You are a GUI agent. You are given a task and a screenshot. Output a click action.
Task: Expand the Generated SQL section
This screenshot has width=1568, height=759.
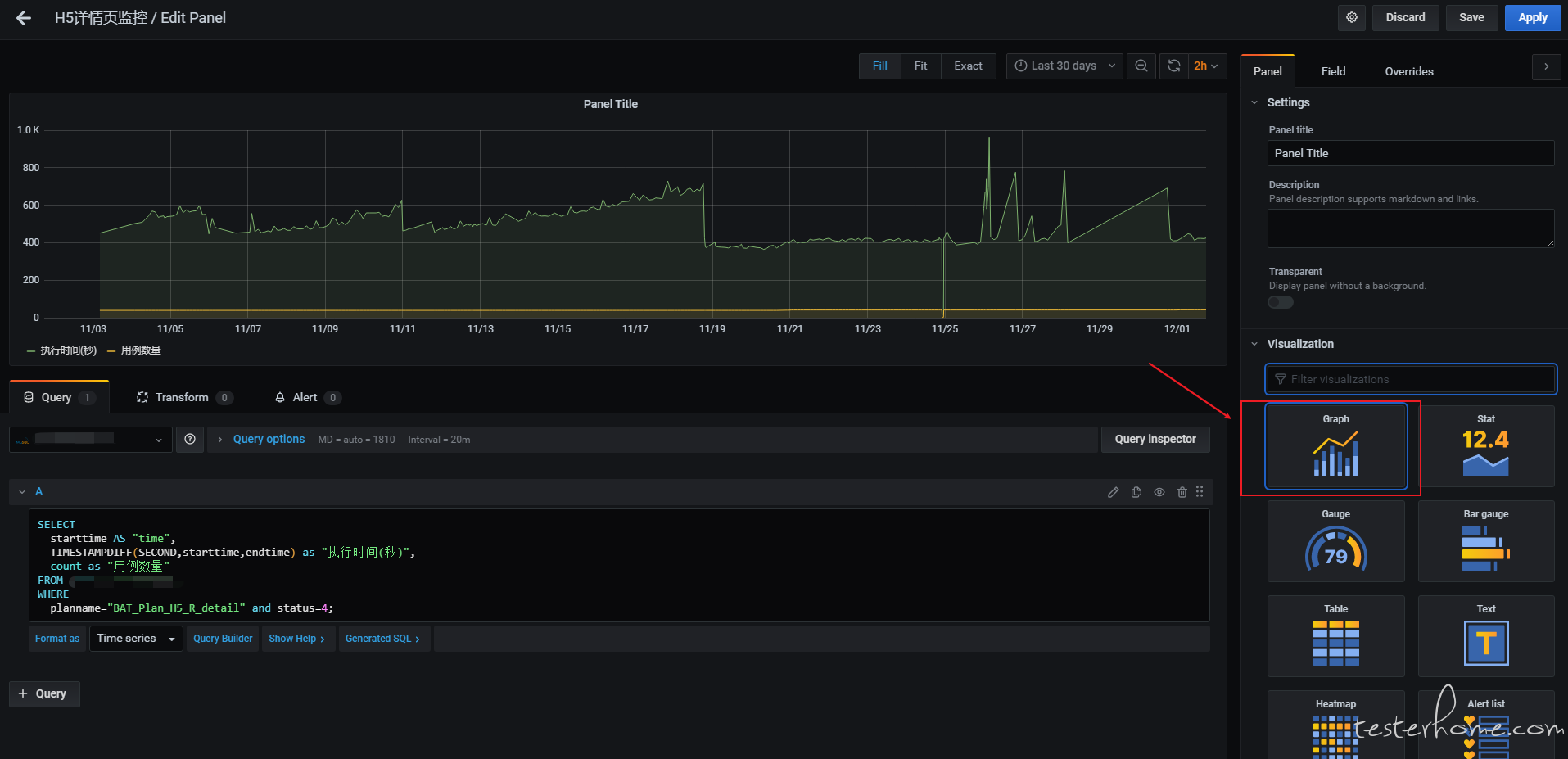click(382, 639)
